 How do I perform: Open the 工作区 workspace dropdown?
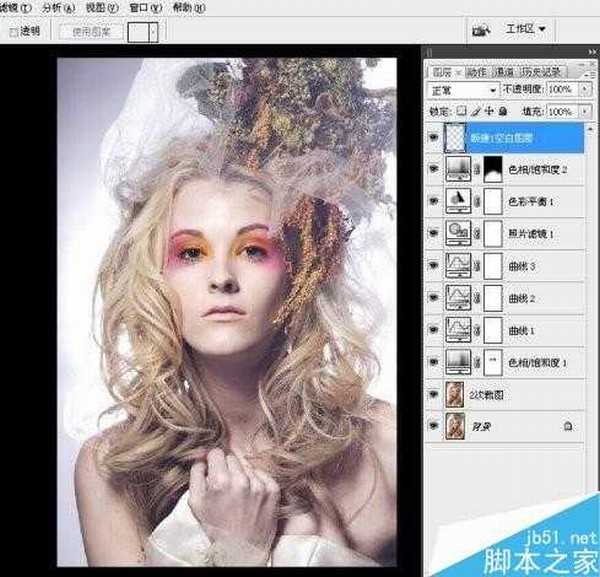[528, 29]
